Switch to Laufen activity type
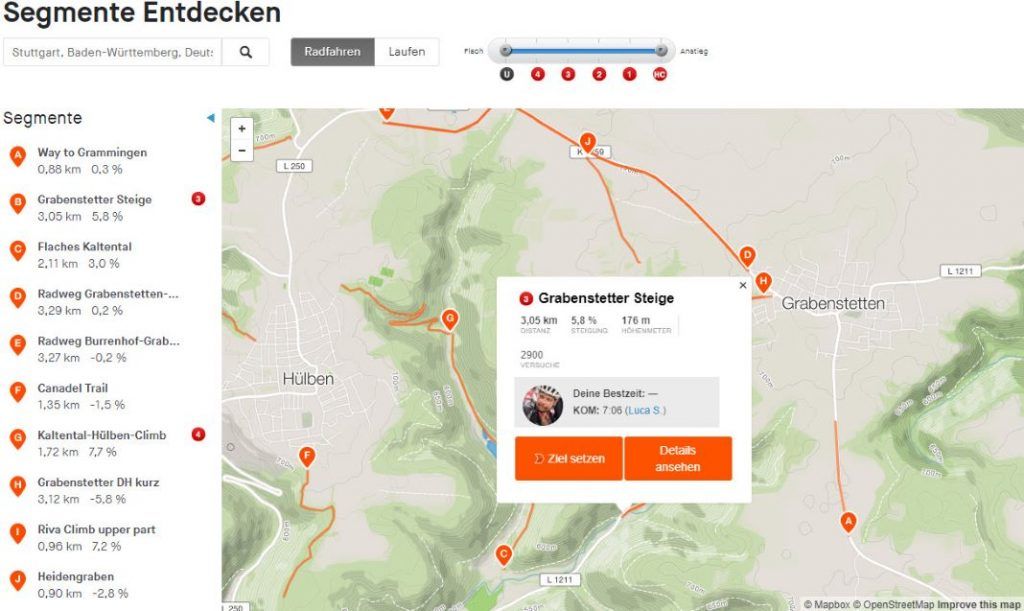Image resolution: width=1024 pixels, height=611 pixels. tap(406, 52)
